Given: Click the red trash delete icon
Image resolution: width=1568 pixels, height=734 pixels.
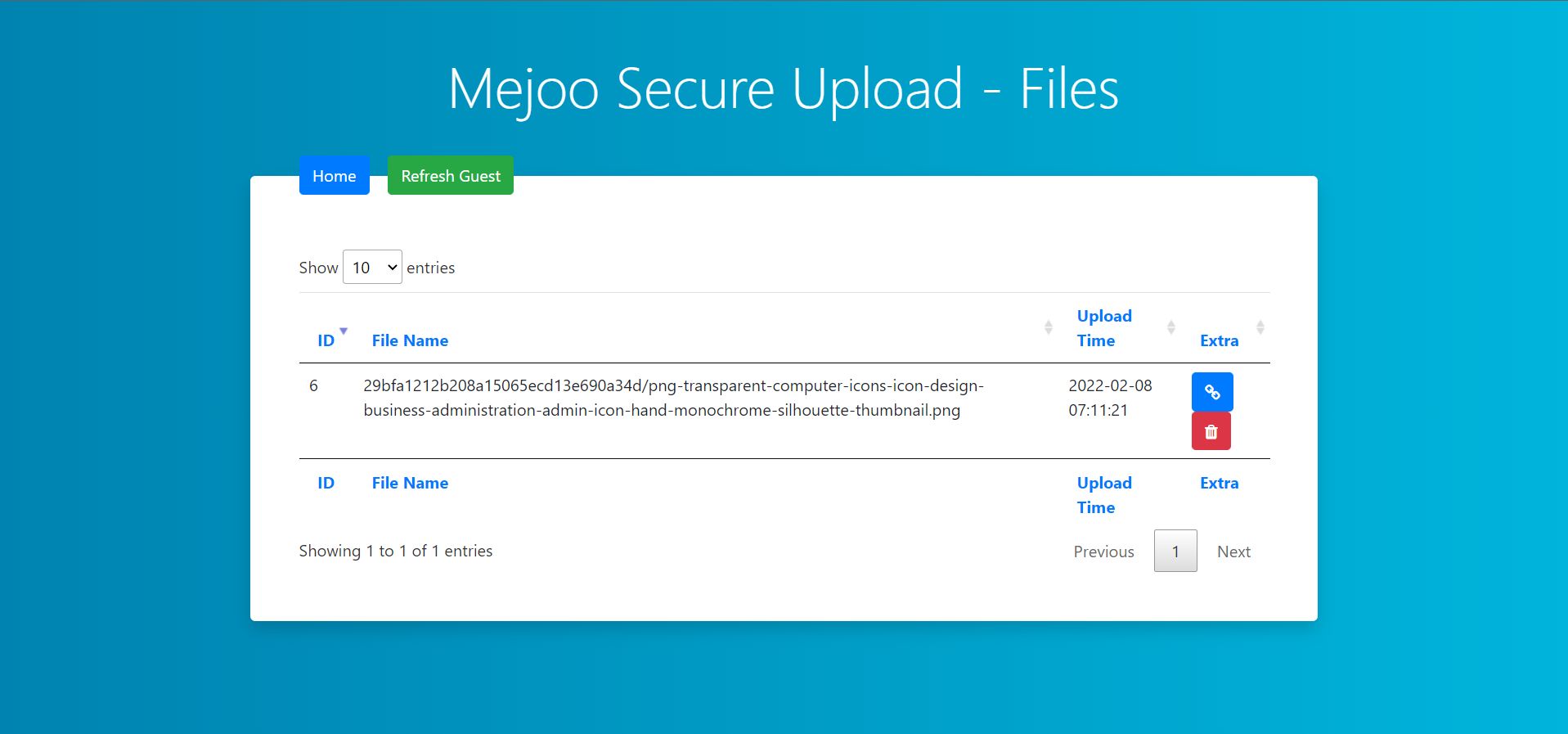Looking at the screenshot, I should click(x=1211, y=431).
